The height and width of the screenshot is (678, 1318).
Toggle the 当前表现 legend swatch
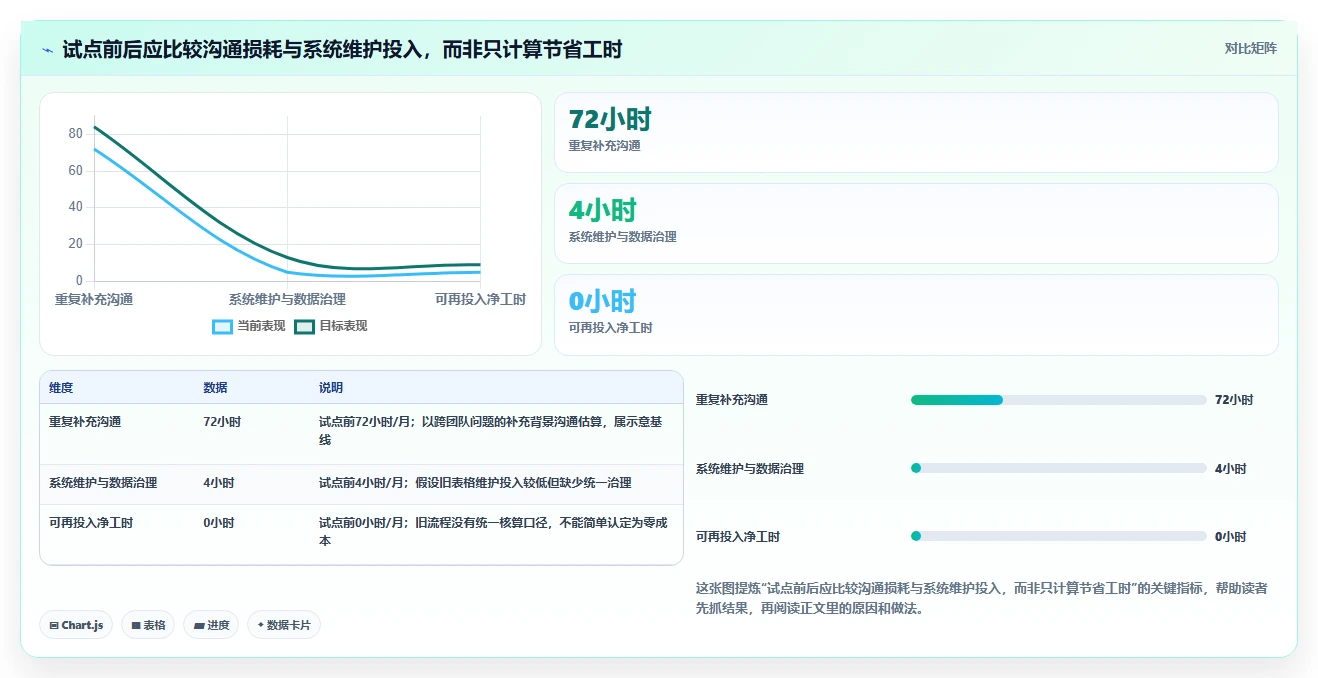222,326
